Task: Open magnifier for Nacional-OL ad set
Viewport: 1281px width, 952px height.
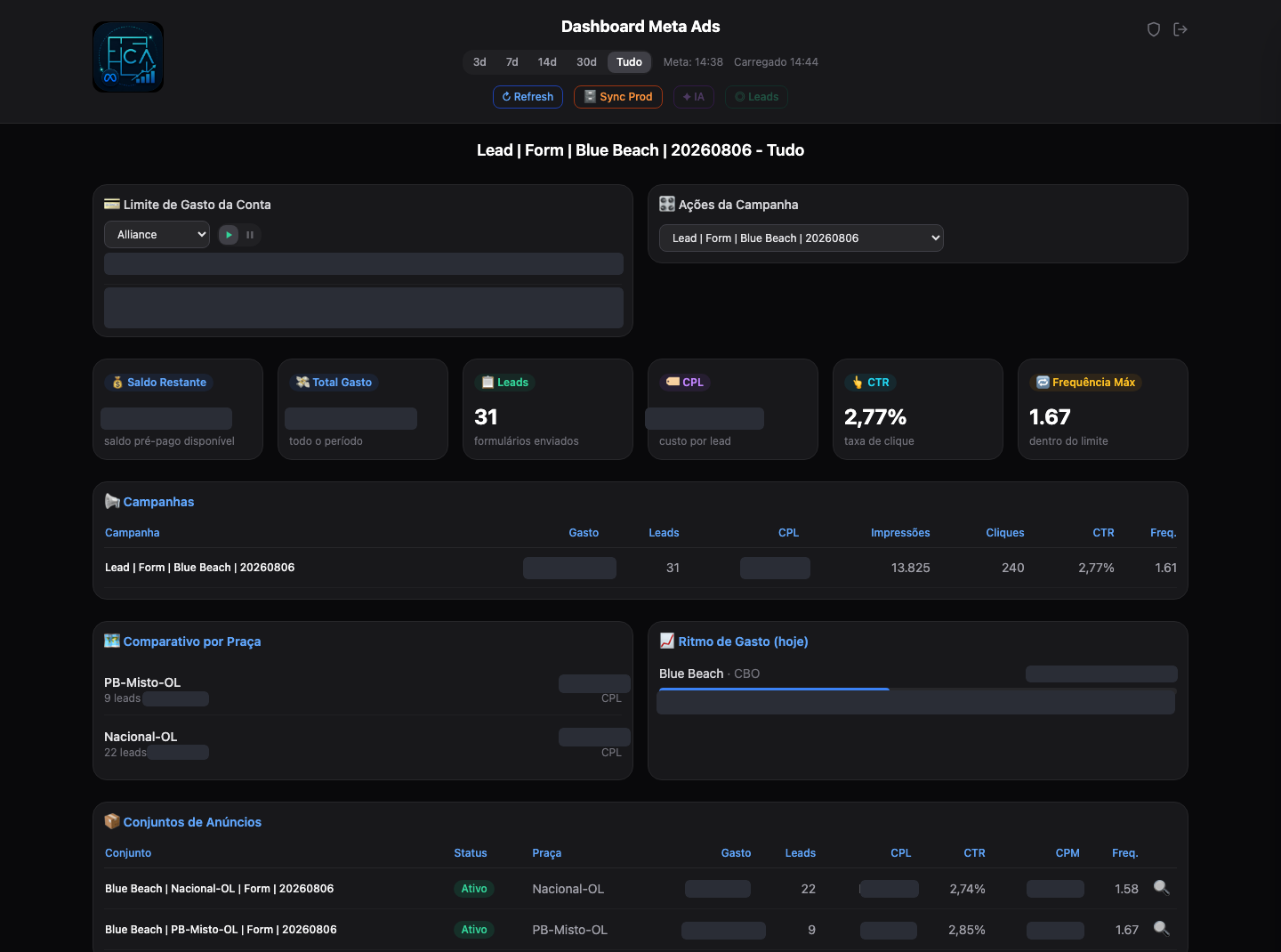Action: pos(1161,888)
